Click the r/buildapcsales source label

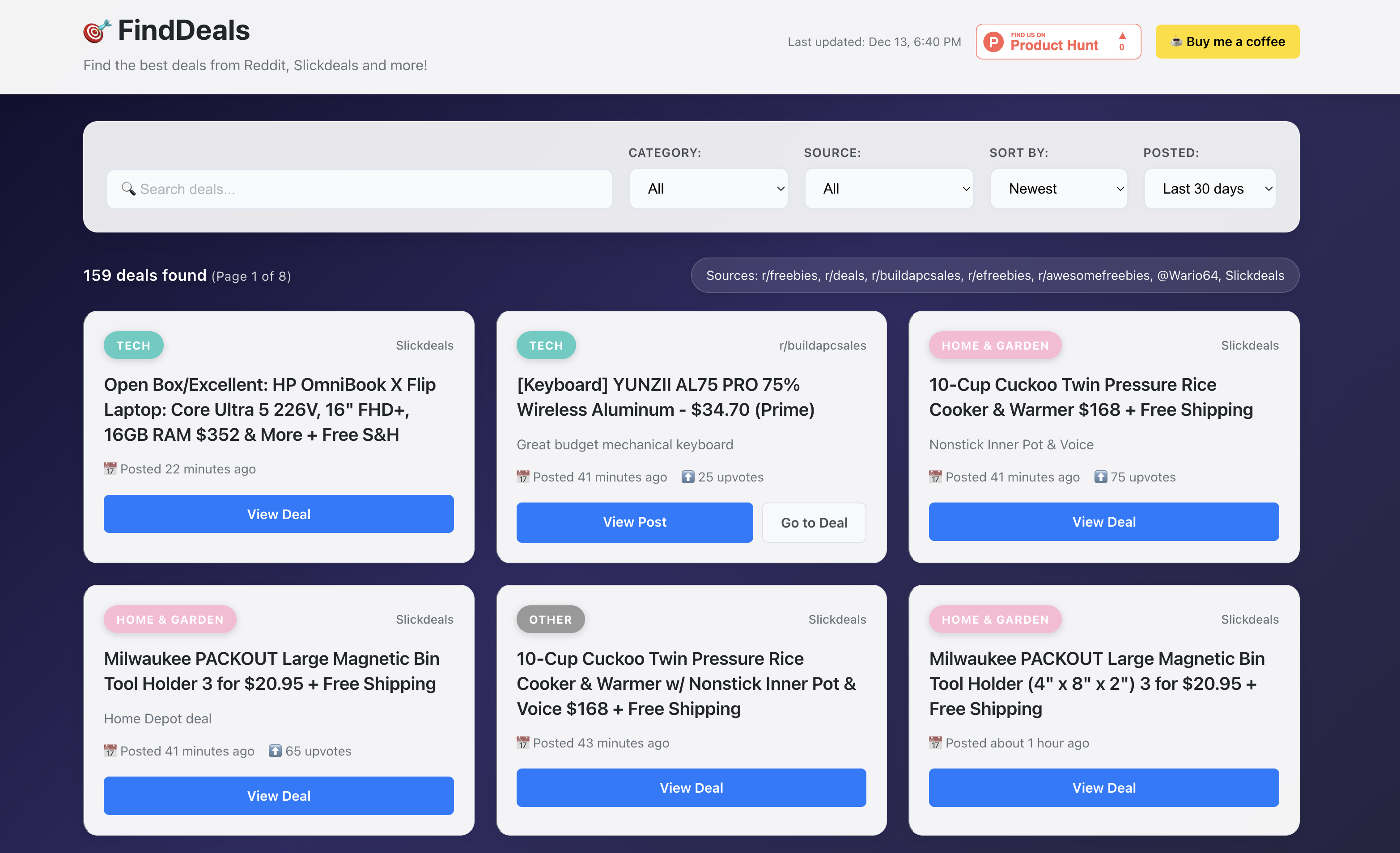click(x=823, y=345)
